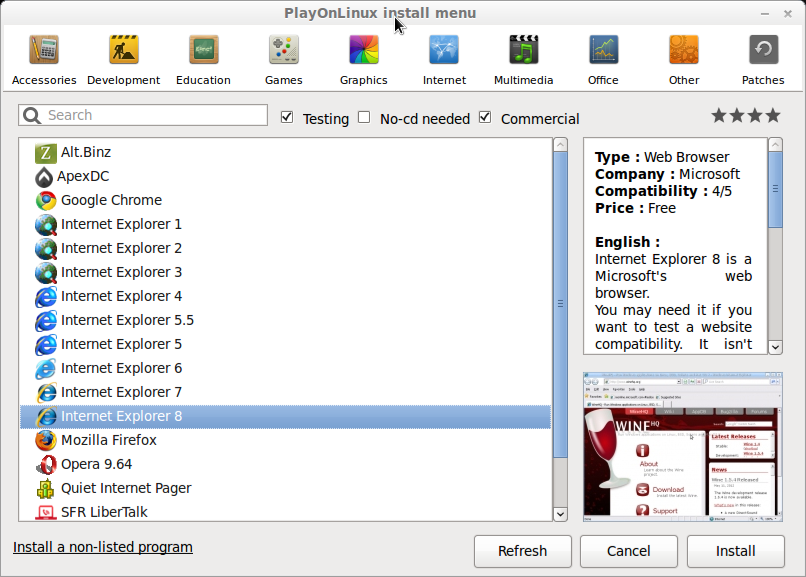This screenshot has height=577, width=806.
Task: Select Mozilla Firefox text entry
Action: click(108, 440)
